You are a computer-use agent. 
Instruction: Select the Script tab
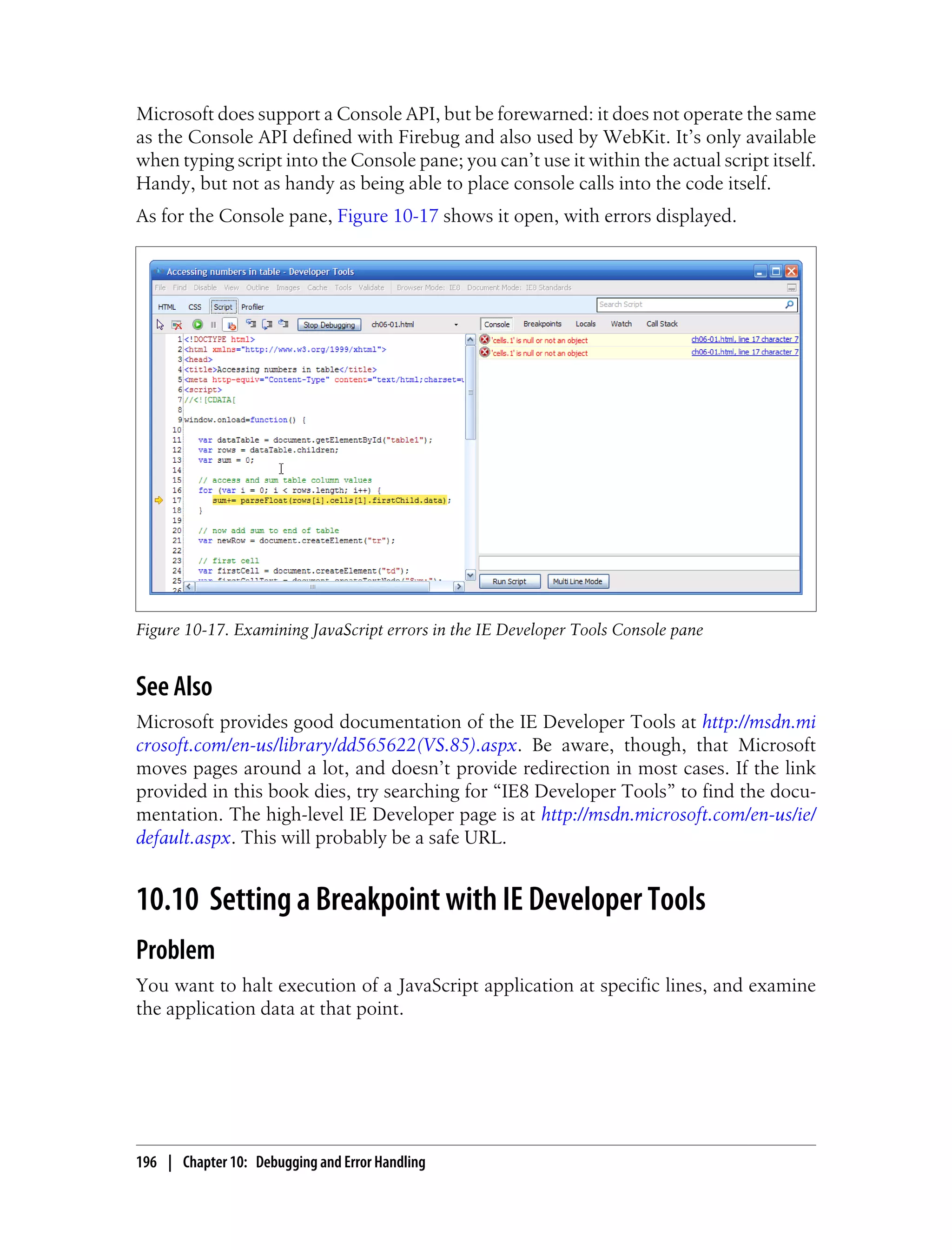click(223, 307)
